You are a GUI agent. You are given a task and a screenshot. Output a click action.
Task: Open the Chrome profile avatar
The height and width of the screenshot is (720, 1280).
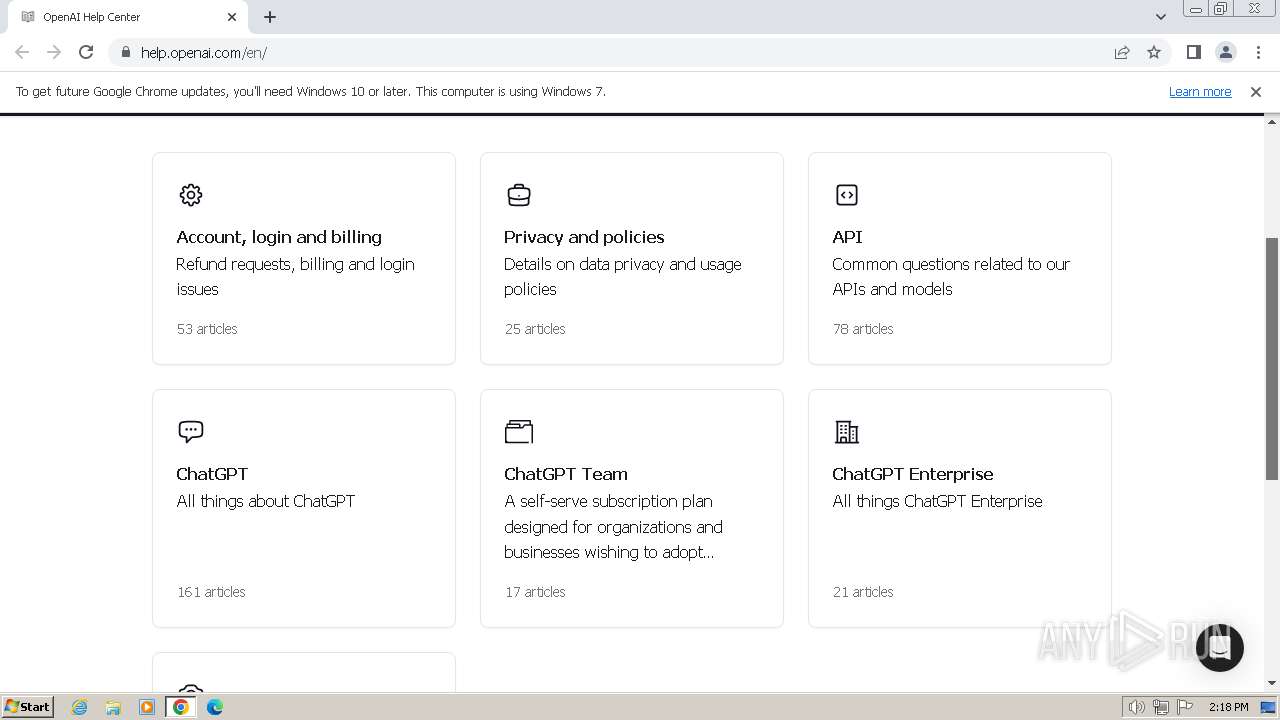[x=1226, y=52]
